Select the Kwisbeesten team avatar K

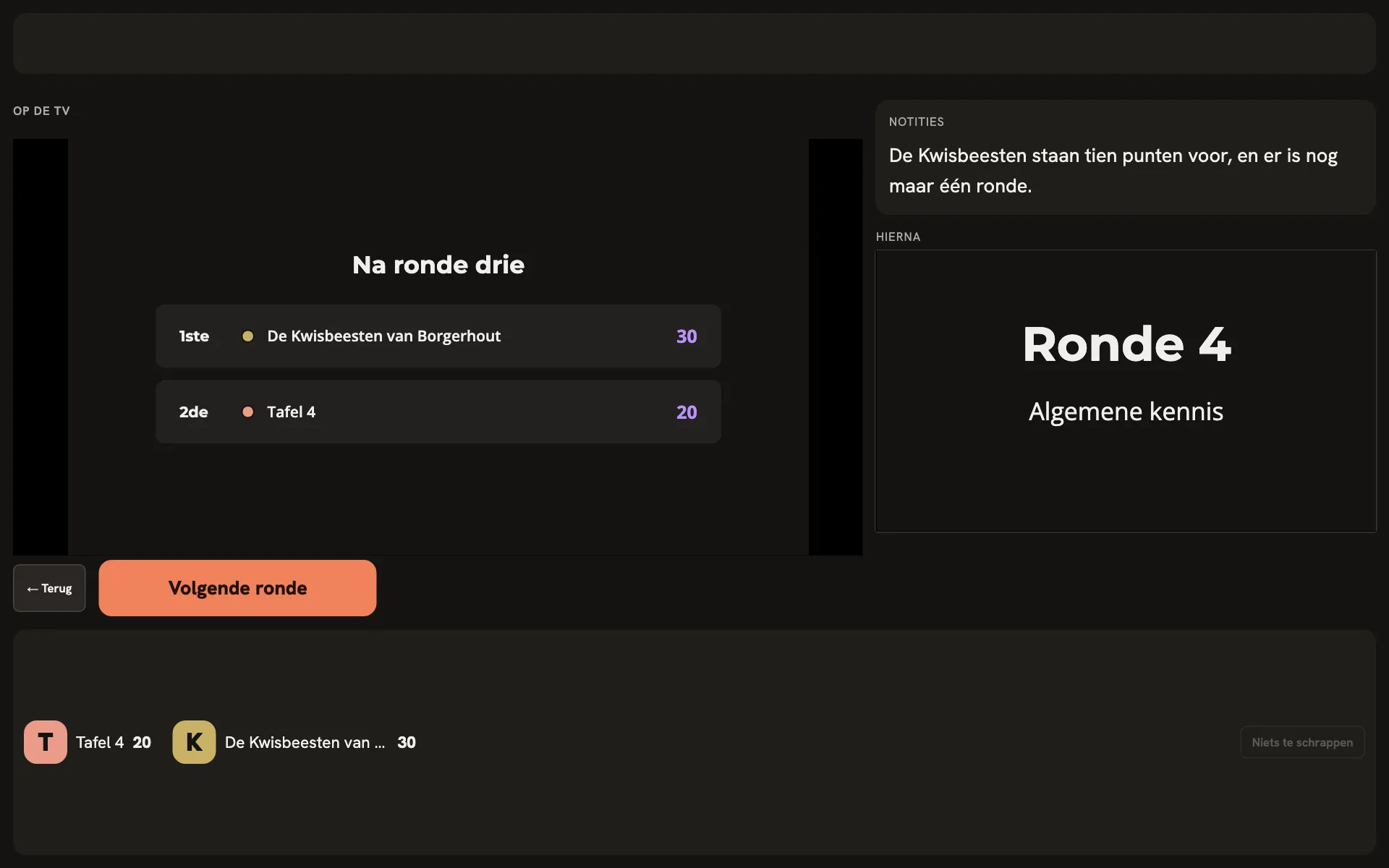coord(194,742)
